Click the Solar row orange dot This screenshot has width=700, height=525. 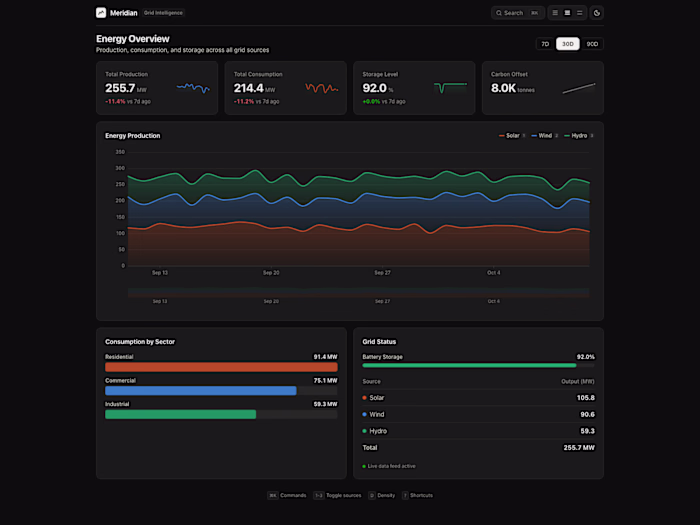click(364, 398)
